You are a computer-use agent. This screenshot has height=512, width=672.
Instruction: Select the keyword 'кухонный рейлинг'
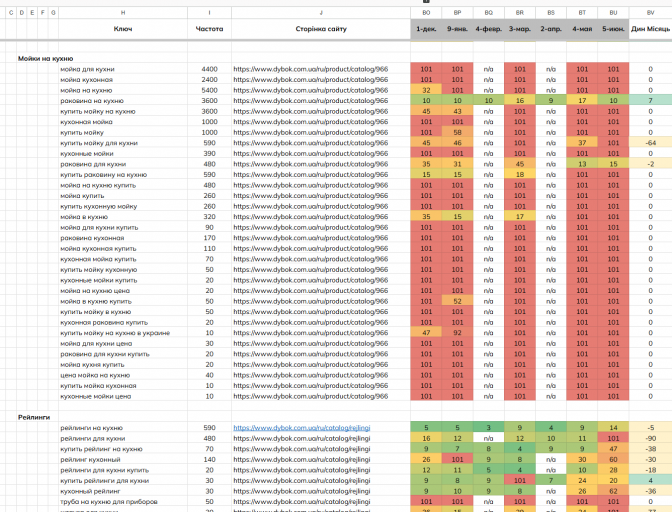[90, 491]
